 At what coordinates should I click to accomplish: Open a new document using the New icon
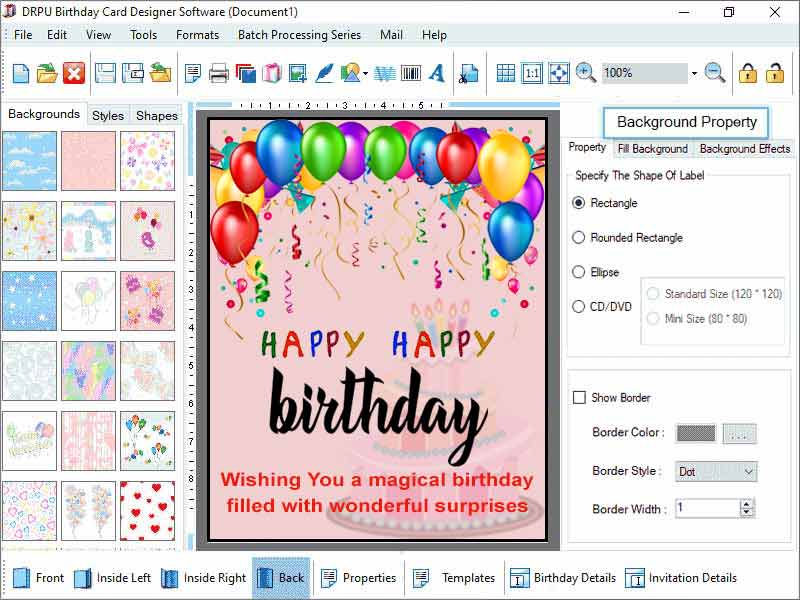(x=21, y=72)
